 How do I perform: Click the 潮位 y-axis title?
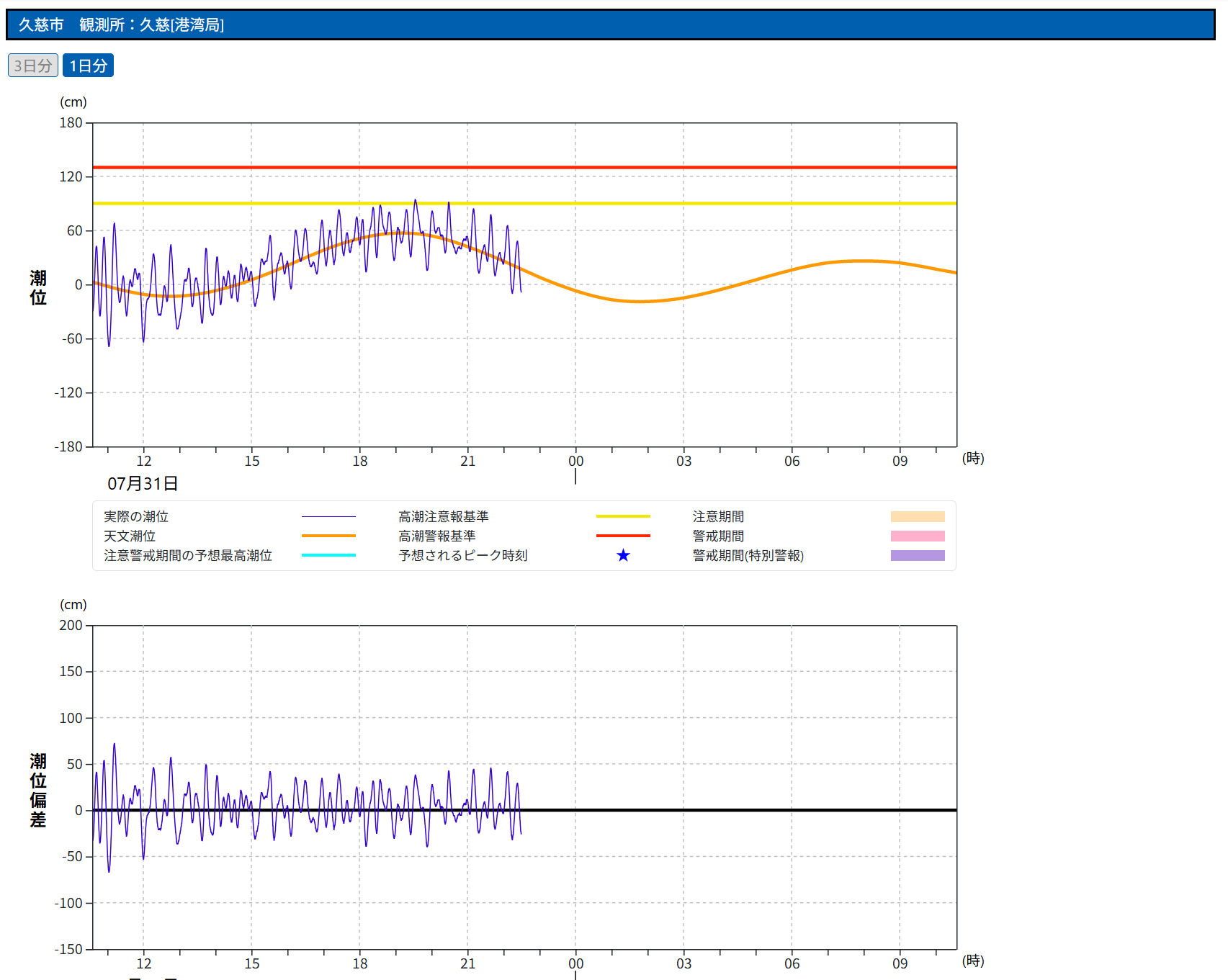point(38,287)
